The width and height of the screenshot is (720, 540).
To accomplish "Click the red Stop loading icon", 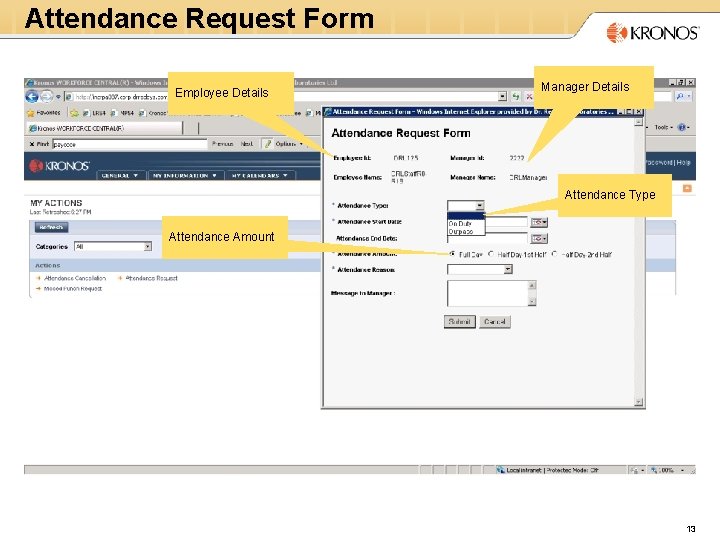I will point(529,96).
